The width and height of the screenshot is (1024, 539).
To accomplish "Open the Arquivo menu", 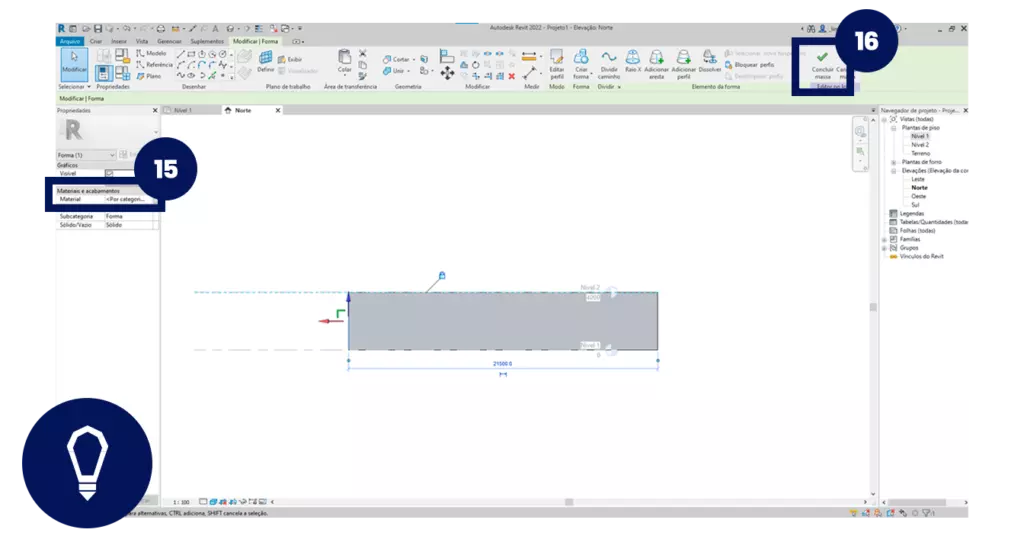I will (70, 41).
